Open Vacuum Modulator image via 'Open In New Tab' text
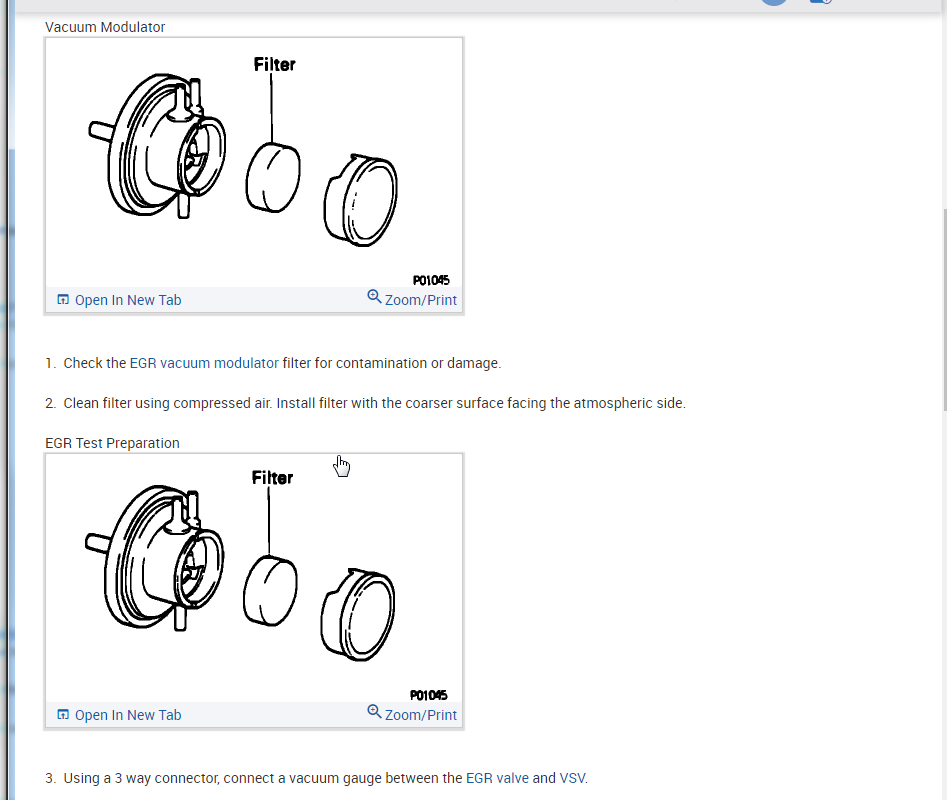947x800 pixels. tap(128, 300)
